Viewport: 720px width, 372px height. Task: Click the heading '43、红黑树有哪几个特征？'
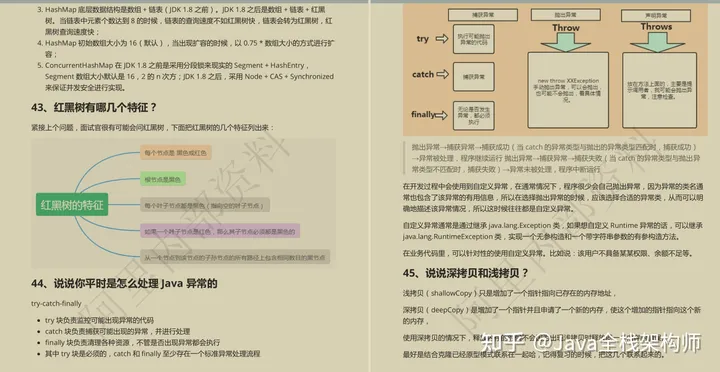coord(94,108)
